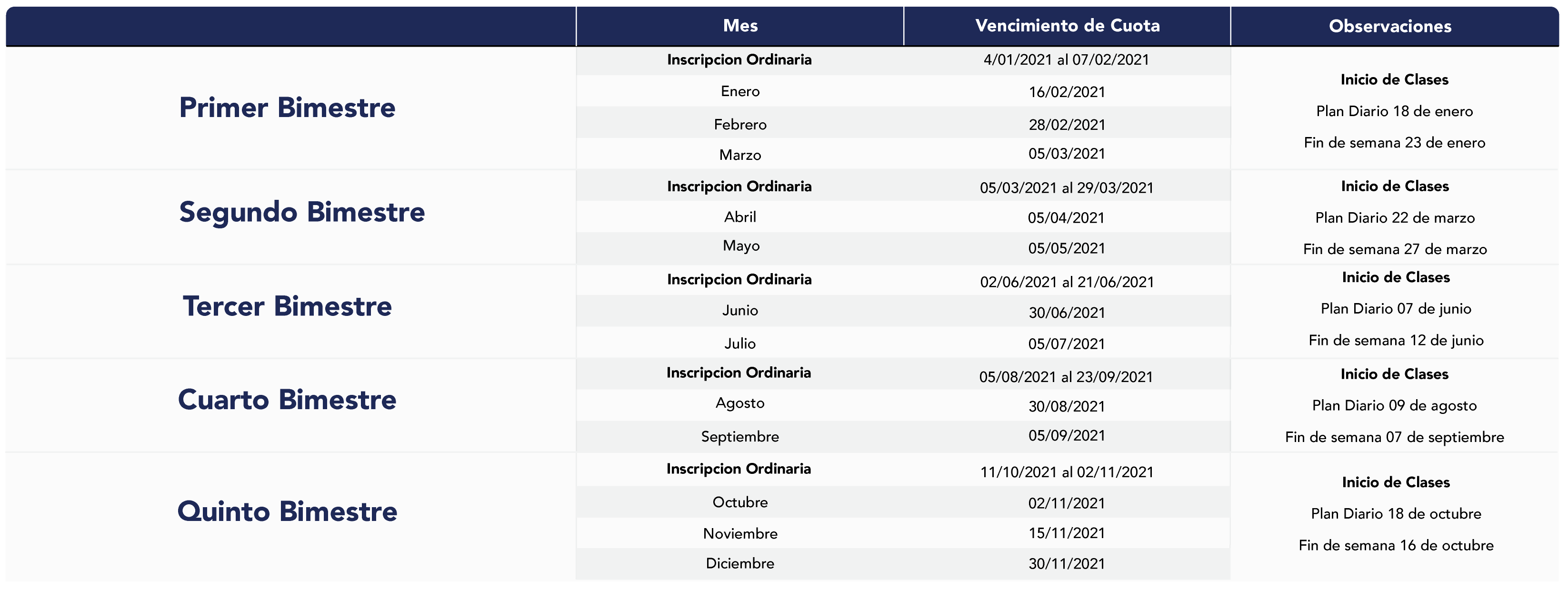
Task: Click Plan Diario 09 de agosto text
Action: 1395,406
